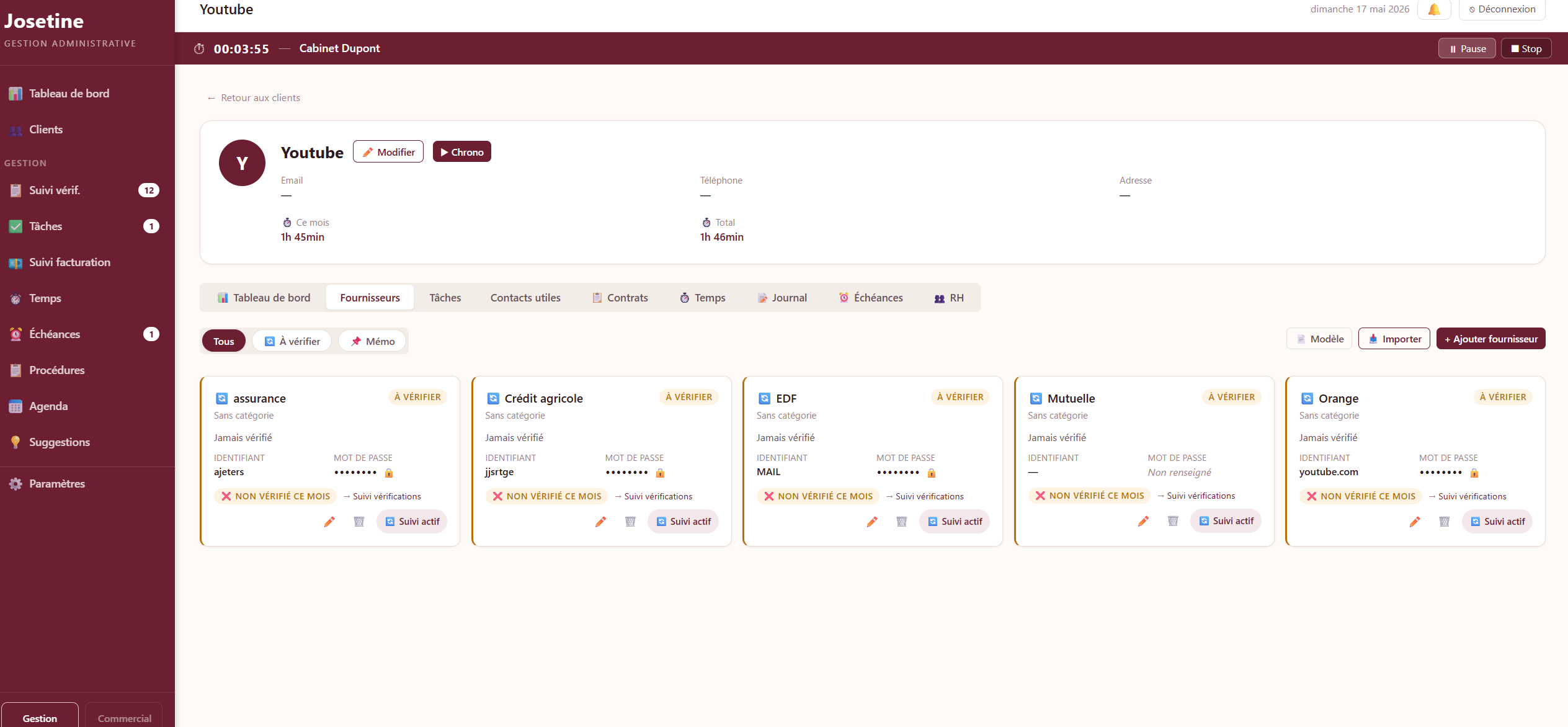Open Procédures in sidebar
The width and height of the screenshot is (1568, 727).
tap(87, 370)
